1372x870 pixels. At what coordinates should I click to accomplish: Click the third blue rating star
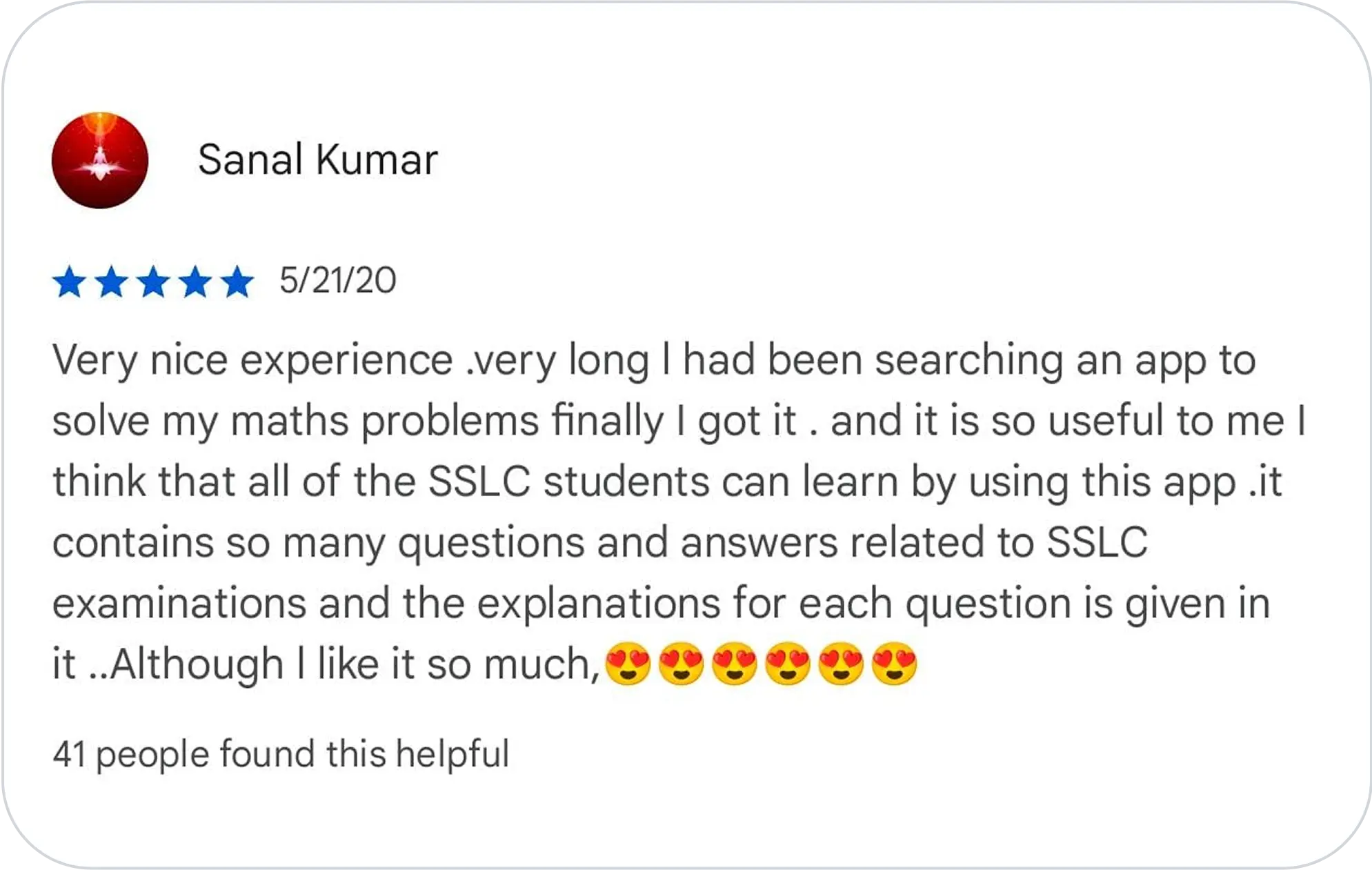[x=154, y=282]
